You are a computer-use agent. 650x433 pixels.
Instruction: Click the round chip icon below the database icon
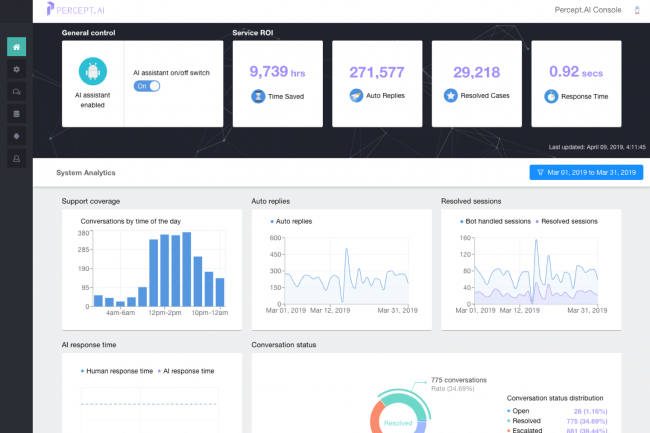(17, 136)
